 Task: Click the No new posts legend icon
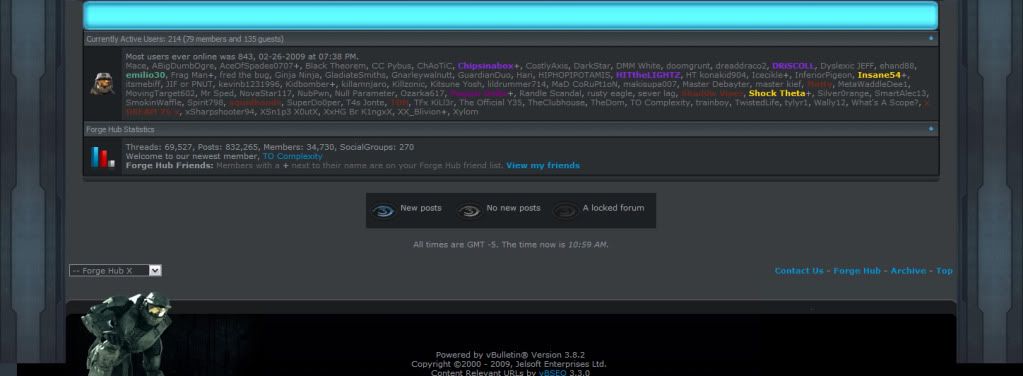pos(468,211)
